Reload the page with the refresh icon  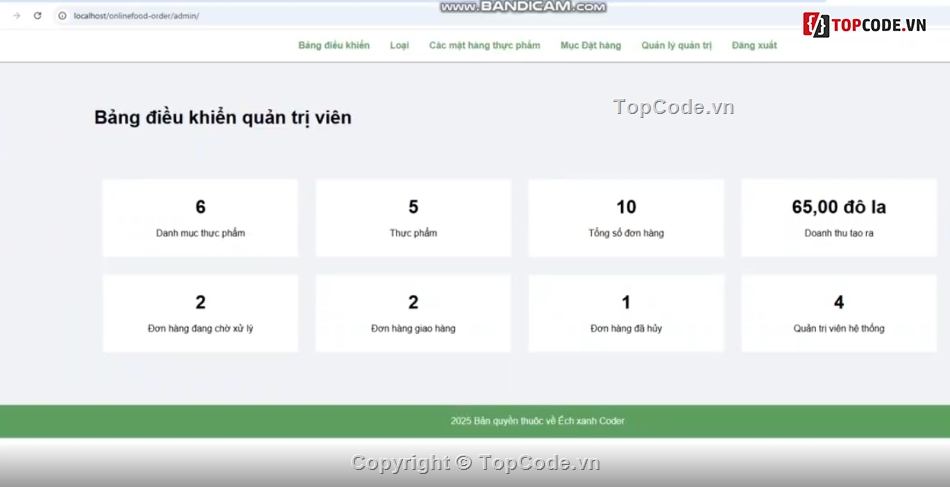38,16
